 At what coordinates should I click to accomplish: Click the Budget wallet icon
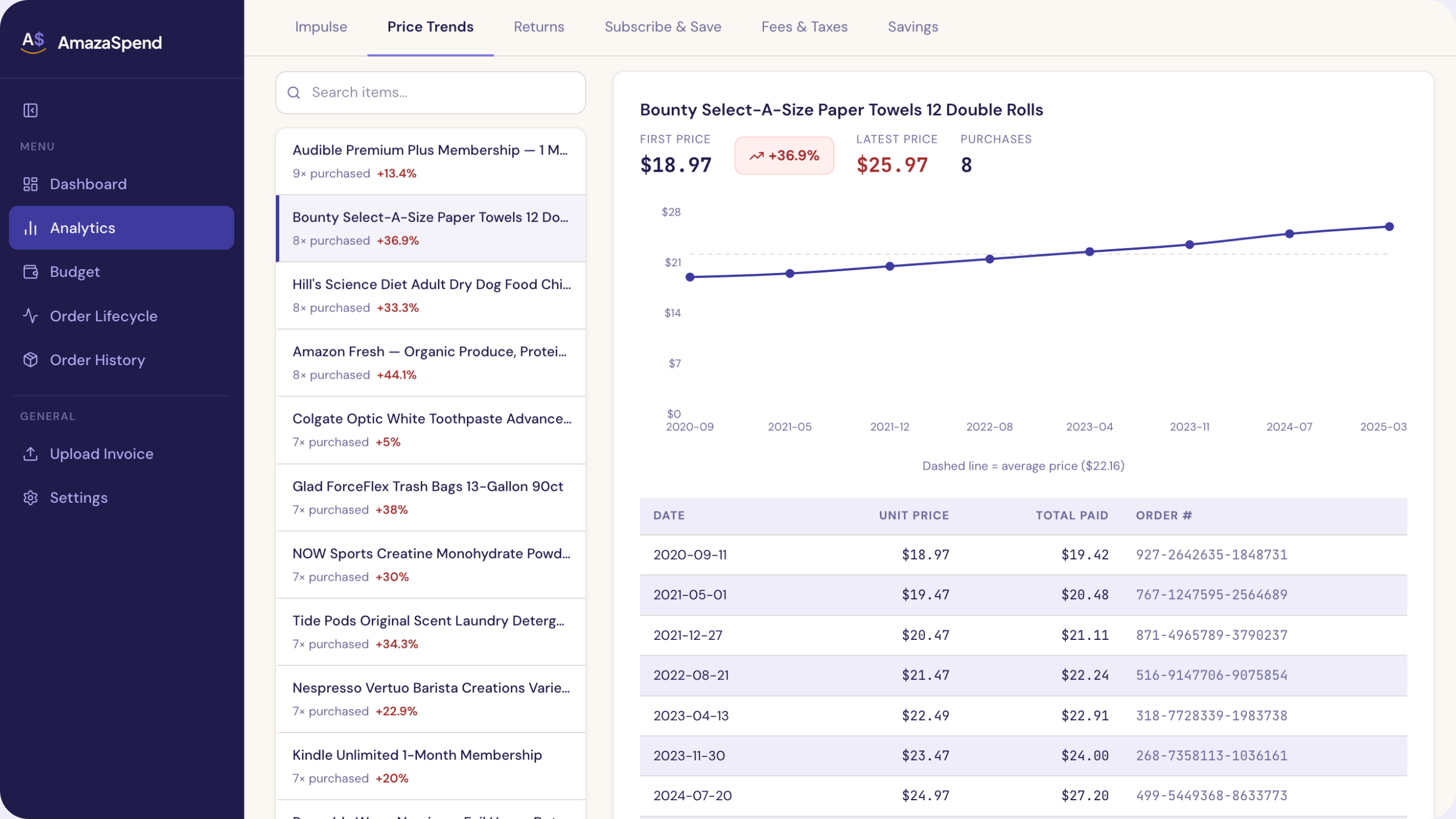point(31,272)
